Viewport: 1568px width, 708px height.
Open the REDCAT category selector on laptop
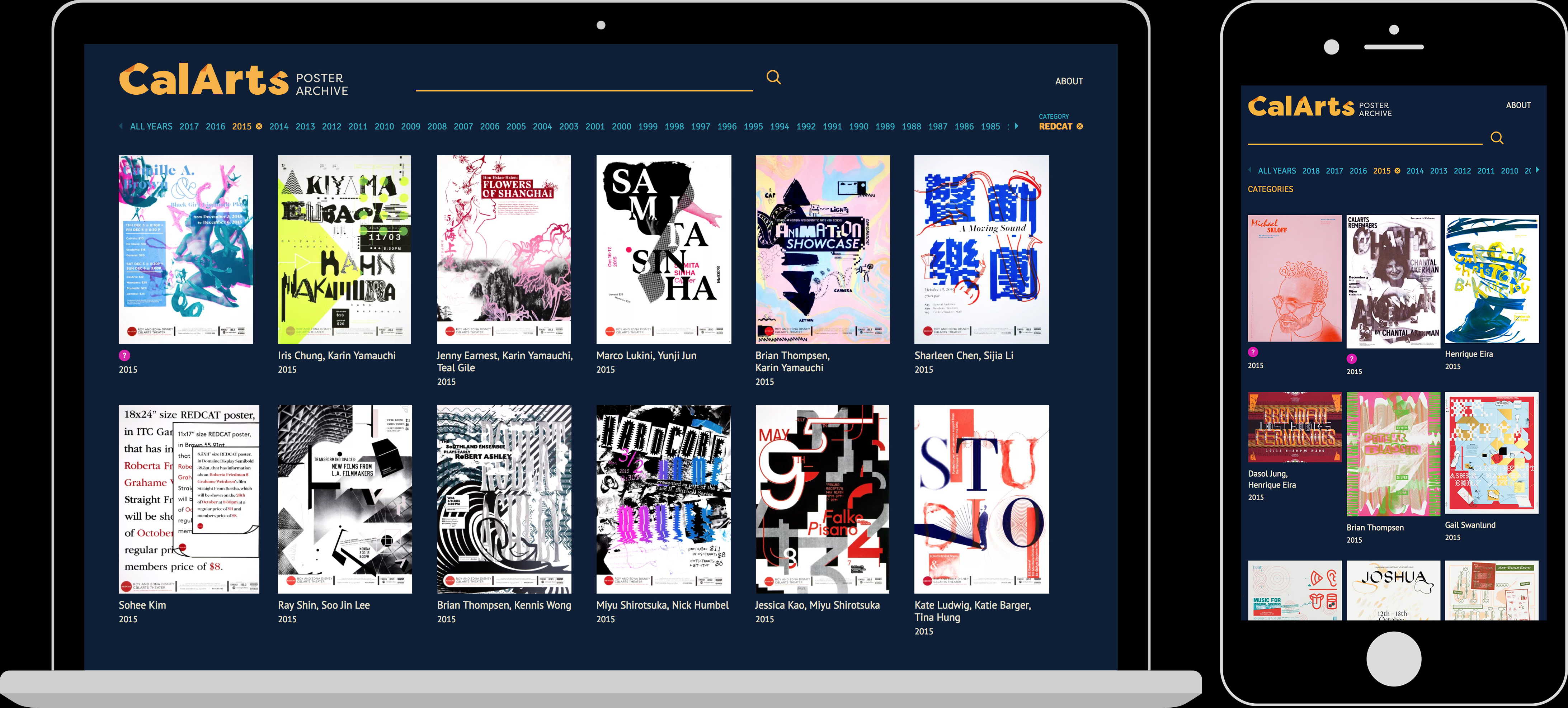click(x=1055, y=127)
